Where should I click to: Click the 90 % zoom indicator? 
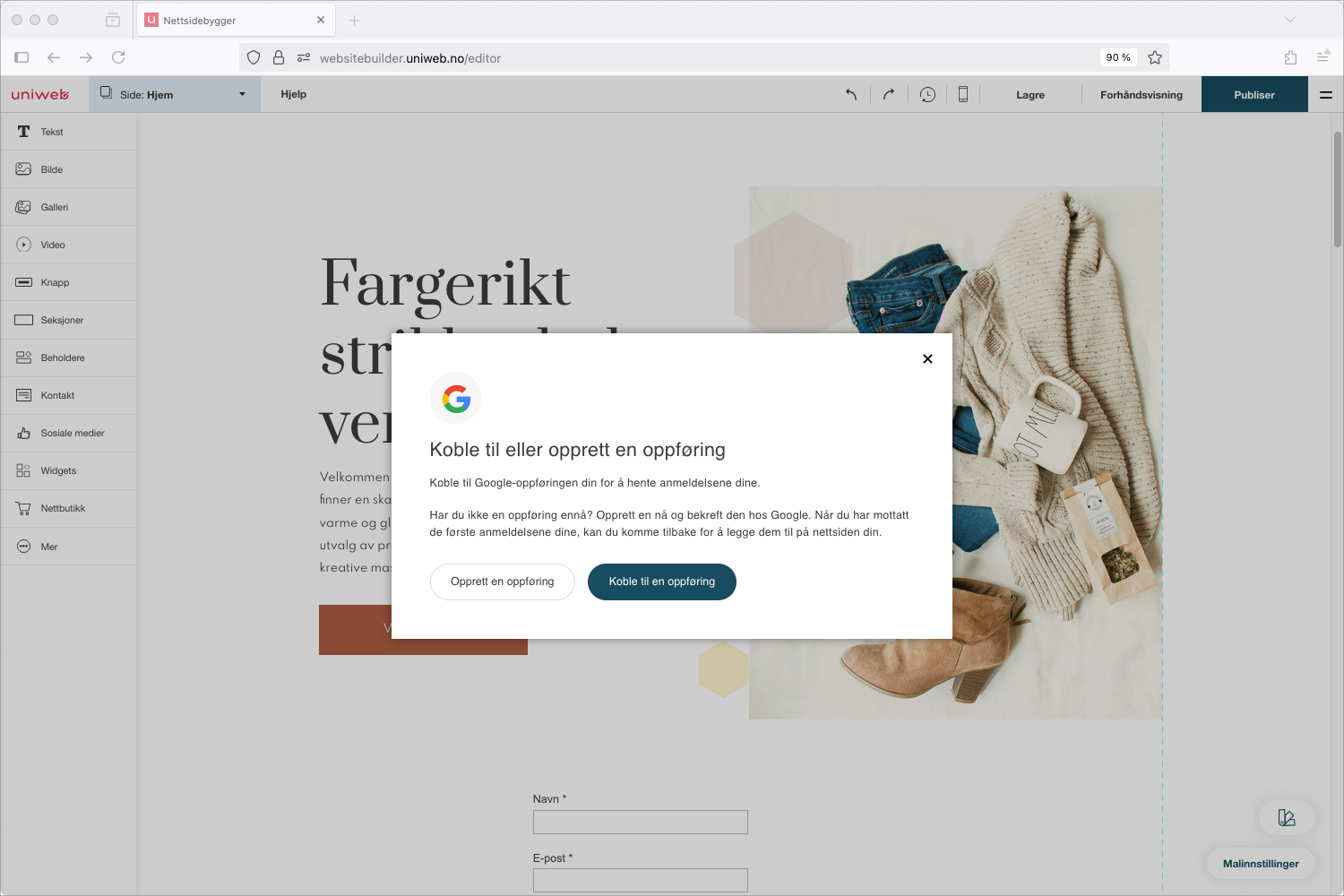point(1118,57)
